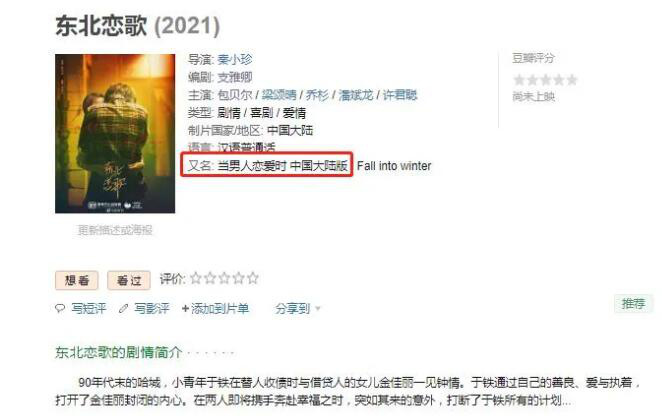Open actor 梁颂晴 link

pyautogui.click(x=279, y=95)
